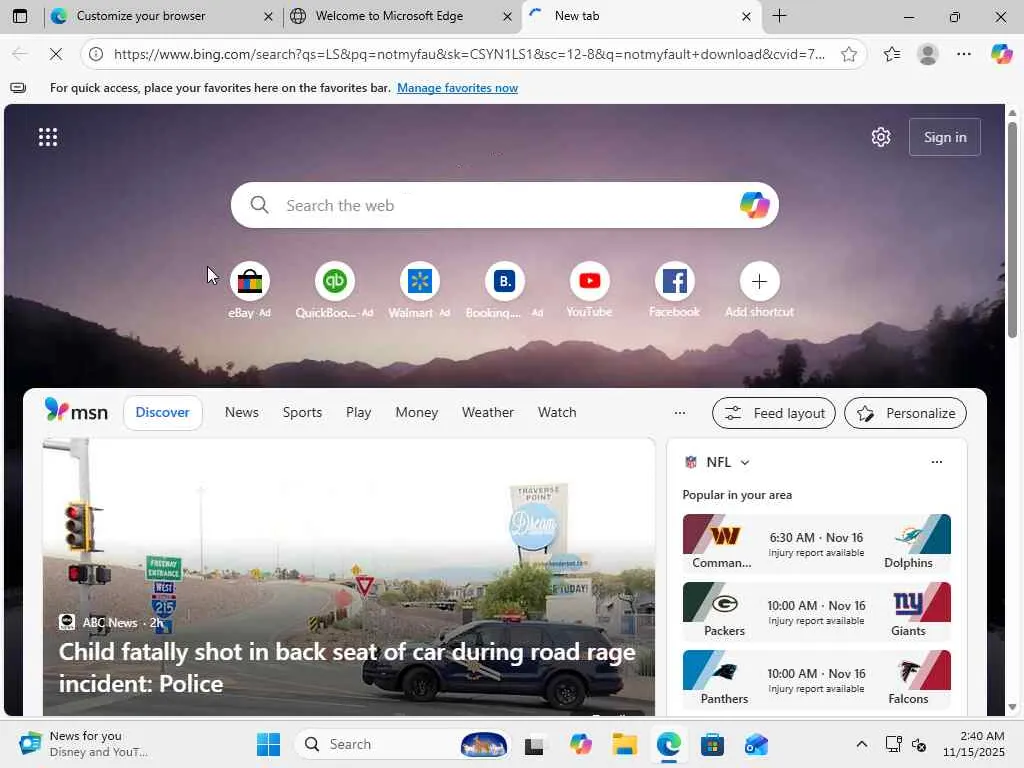
Task: Open the apps grid launcher icon
Action: point(48,137)
